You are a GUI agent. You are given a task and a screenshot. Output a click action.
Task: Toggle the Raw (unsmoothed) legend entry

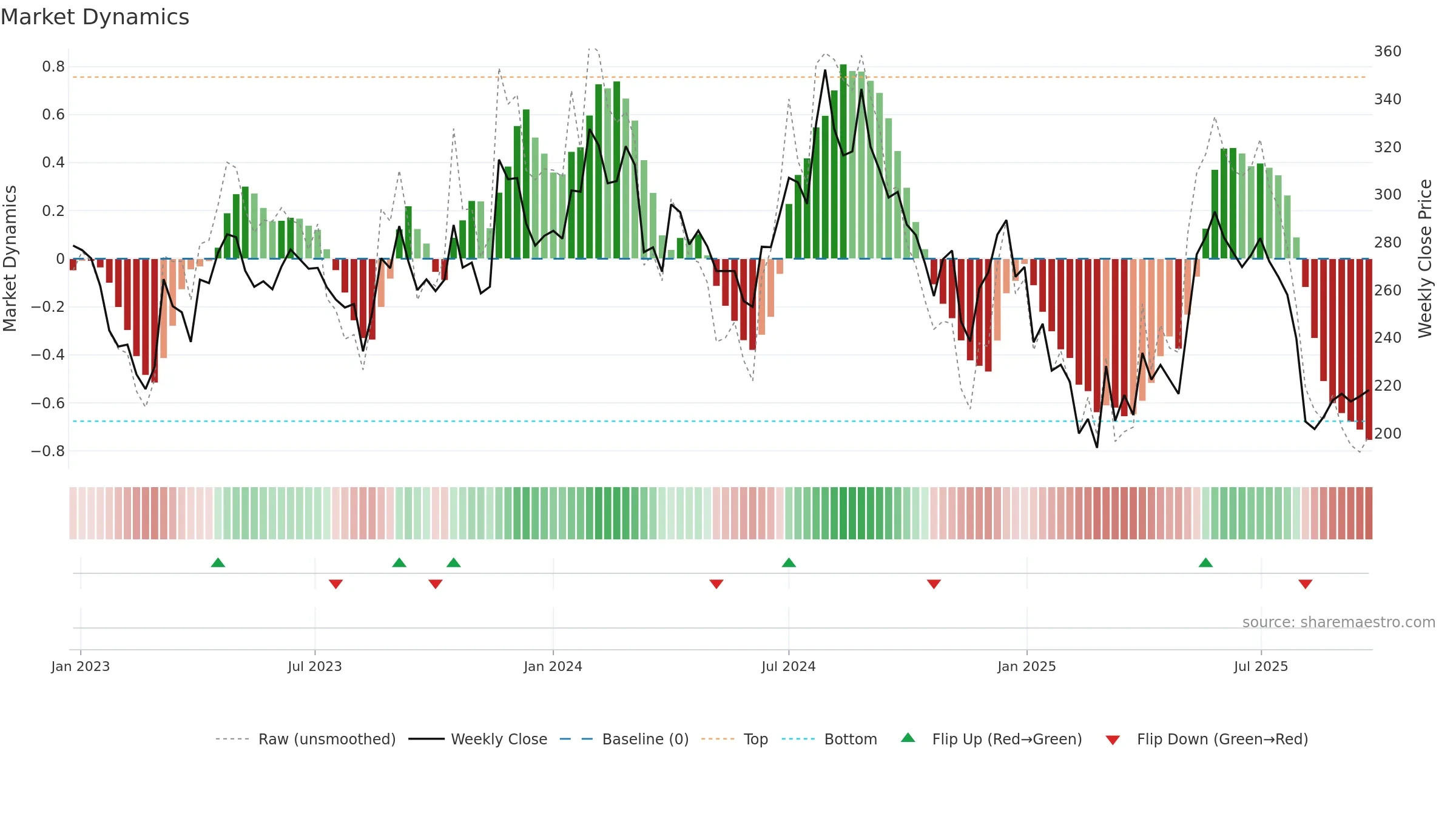click(x=305, y=739)
